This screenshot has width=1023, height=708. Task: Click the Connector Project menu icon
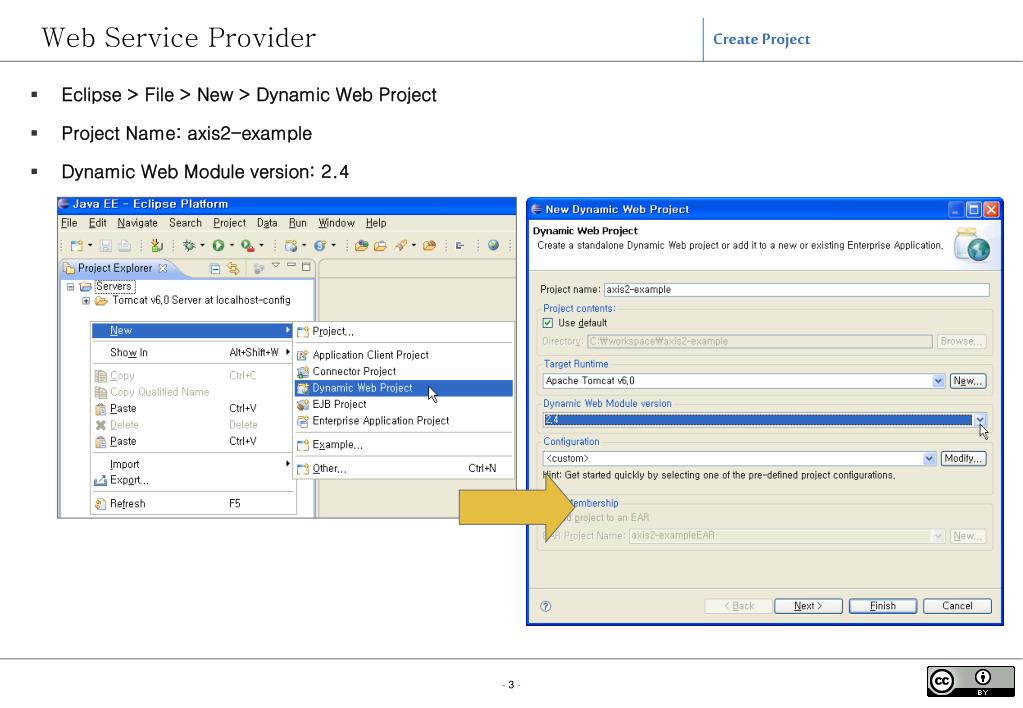tap(302, 371)
